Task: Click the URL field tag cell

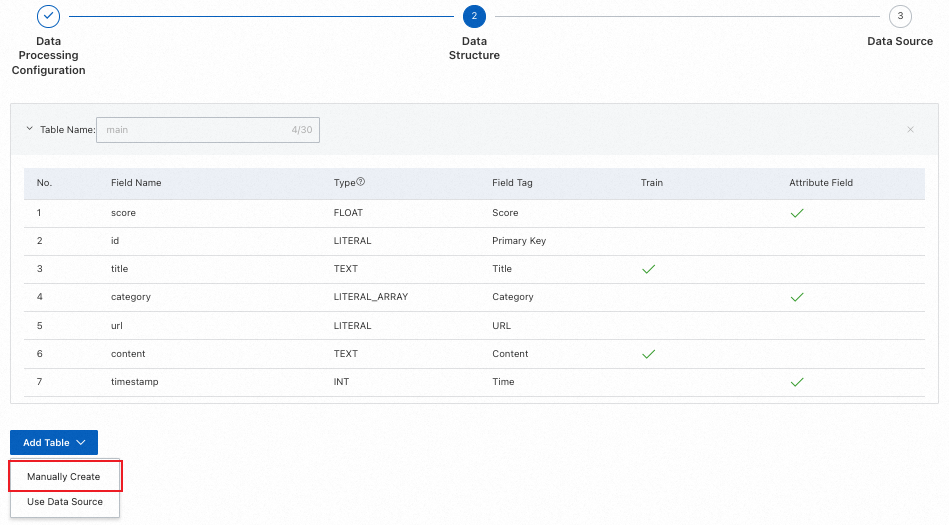Action: [x=501, y=326]
